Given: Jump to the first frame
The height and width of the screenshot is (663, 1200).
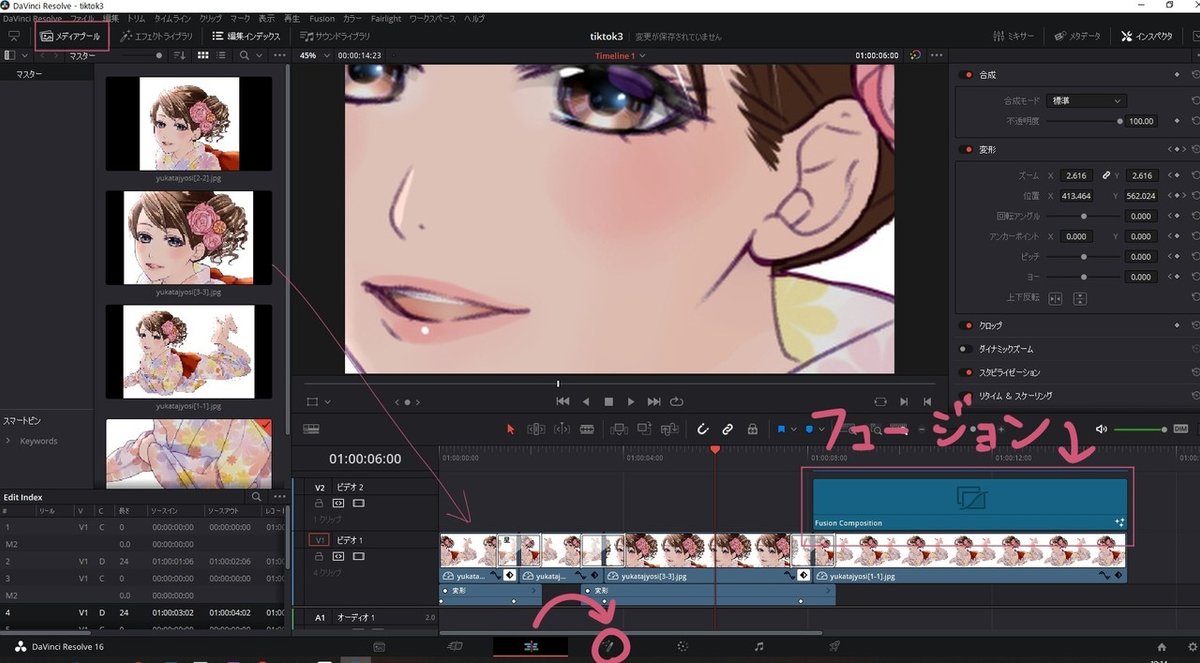Looking at the screenshot, I should [x=563, y=401].
